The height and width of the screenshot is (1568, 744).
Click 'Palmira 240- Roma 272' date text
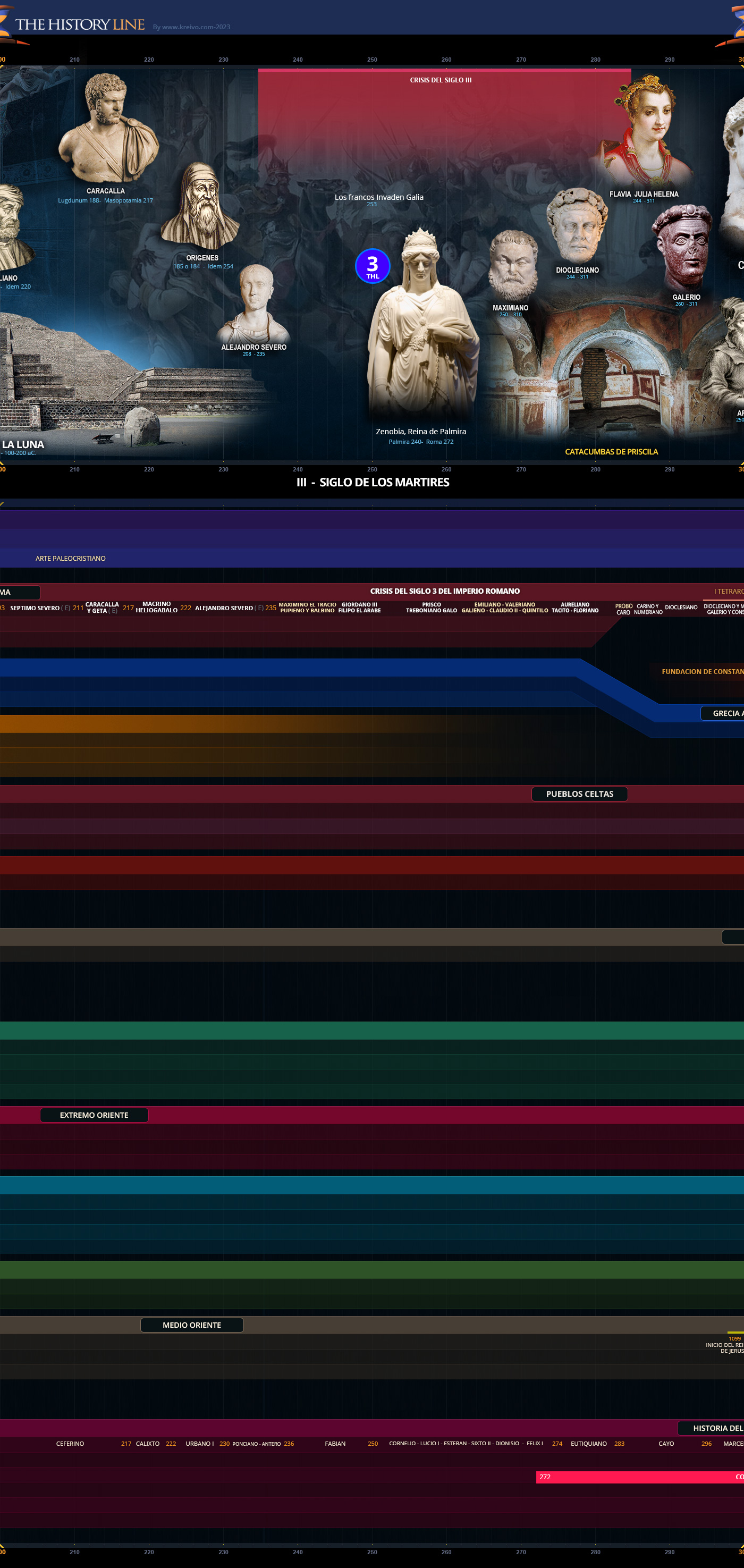point(421,442)
